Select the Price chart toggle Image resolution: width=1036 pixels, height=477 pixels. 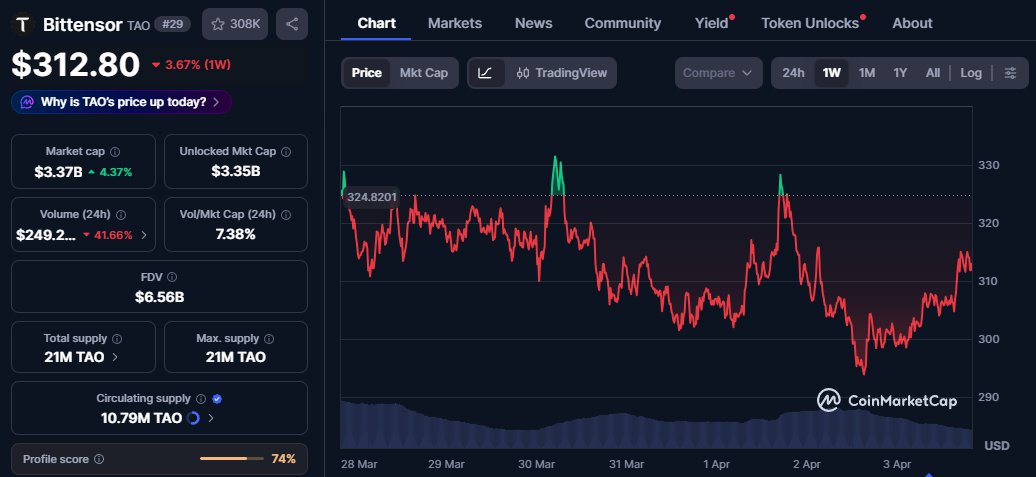366,73
